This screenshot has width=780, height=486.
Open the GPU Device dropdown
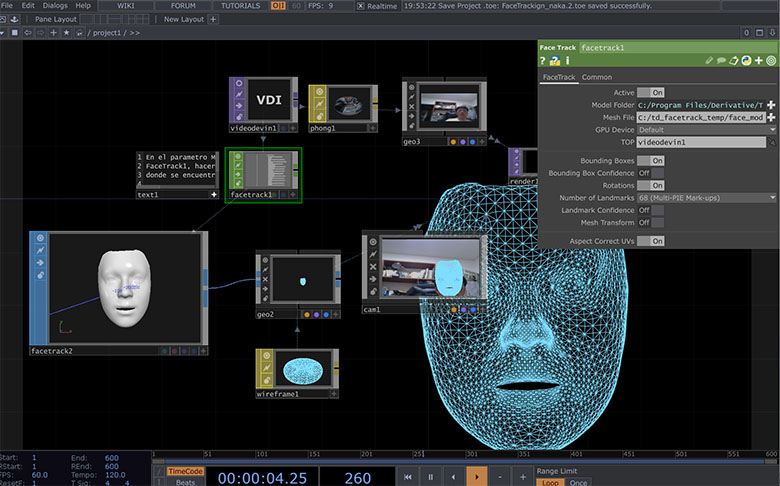point(706,130)
